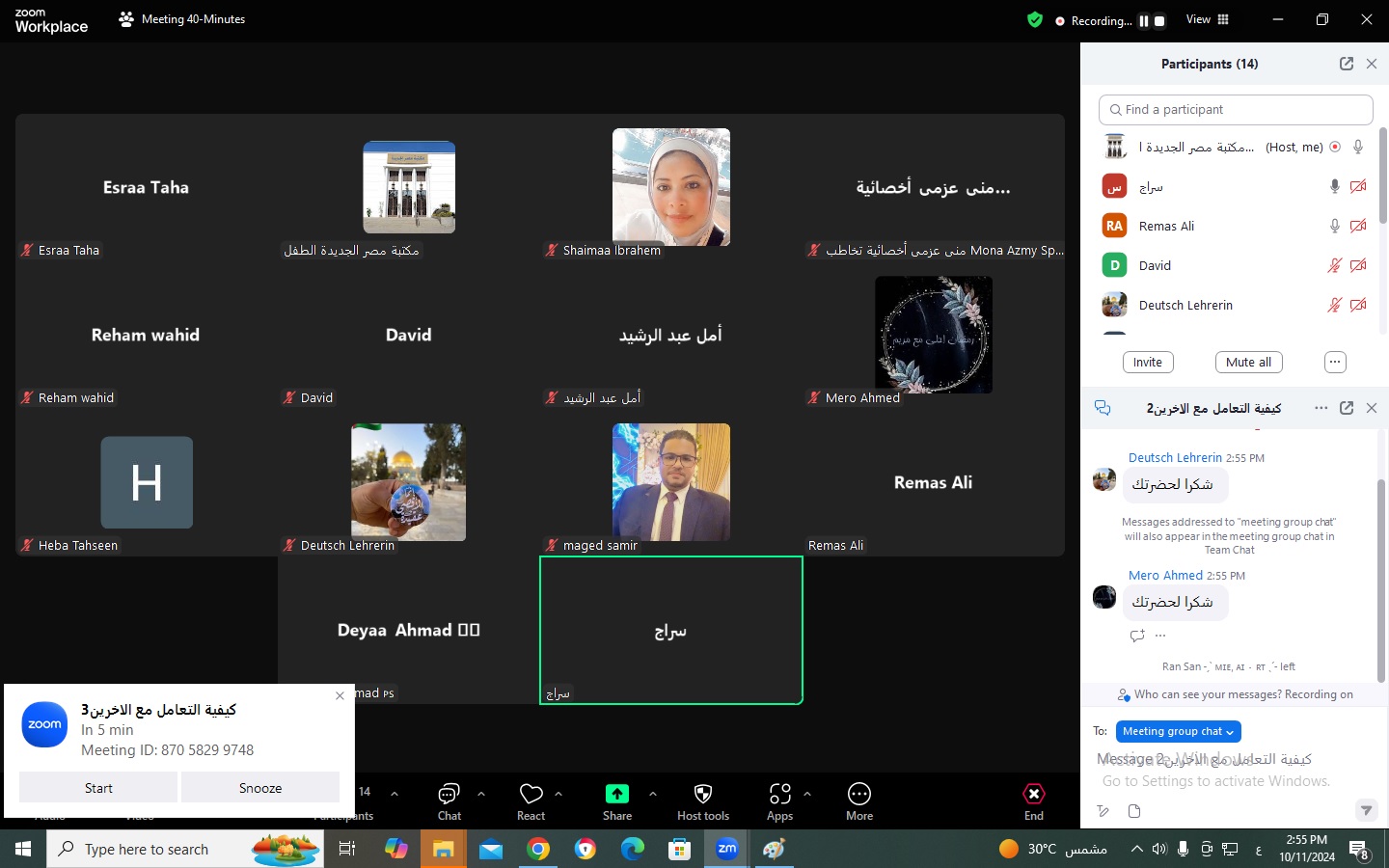Open the View layout menu
The width and height of the screenshot is (1389, 868).
pos(1208,19)
